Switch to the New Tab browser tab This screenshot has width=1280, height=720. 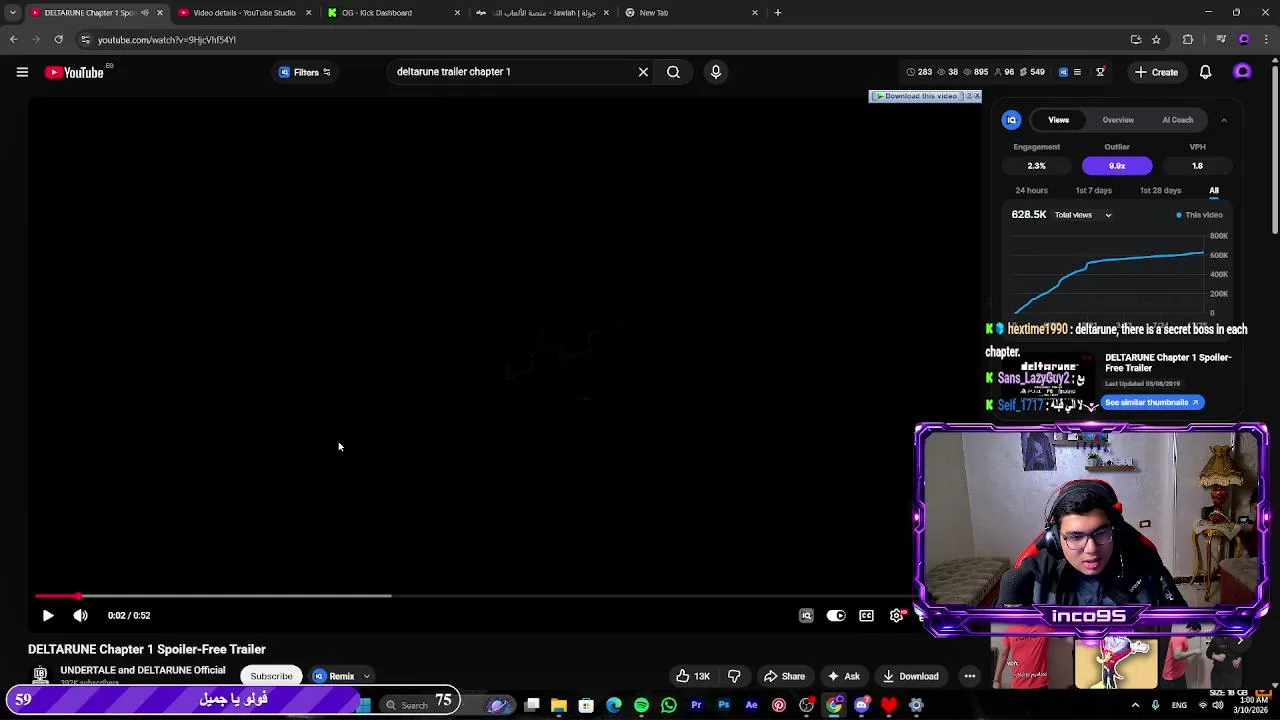[x=692, y=13]
